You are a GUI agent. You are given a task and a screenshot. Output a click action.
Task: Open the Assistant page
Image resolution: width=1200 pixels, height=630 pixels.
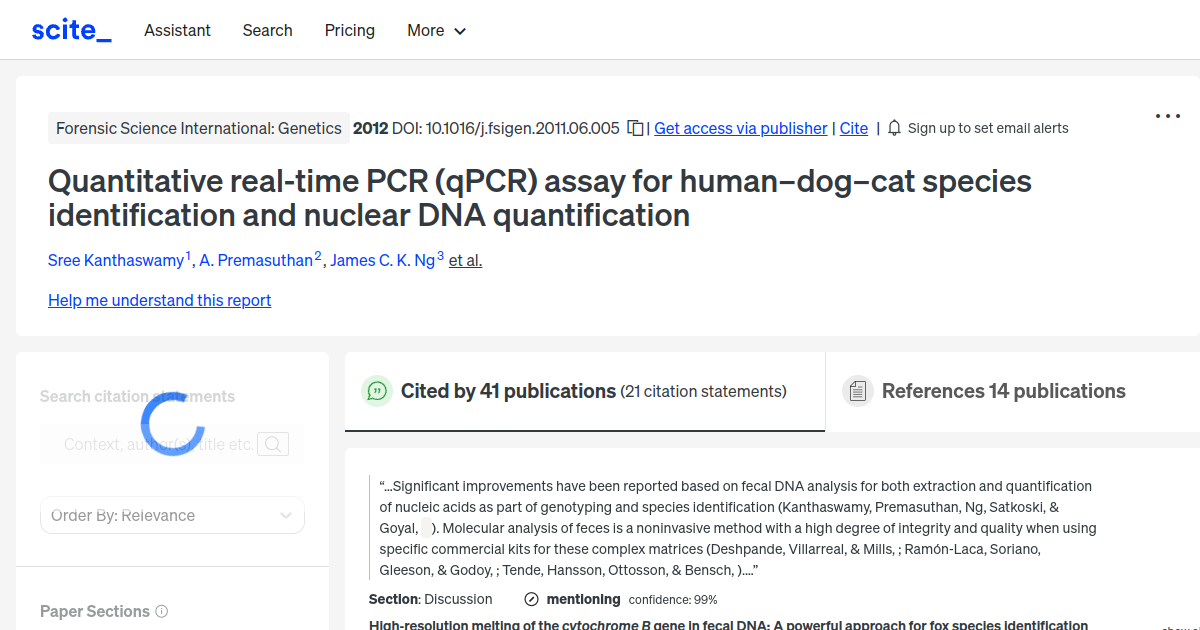click(177, 31)
